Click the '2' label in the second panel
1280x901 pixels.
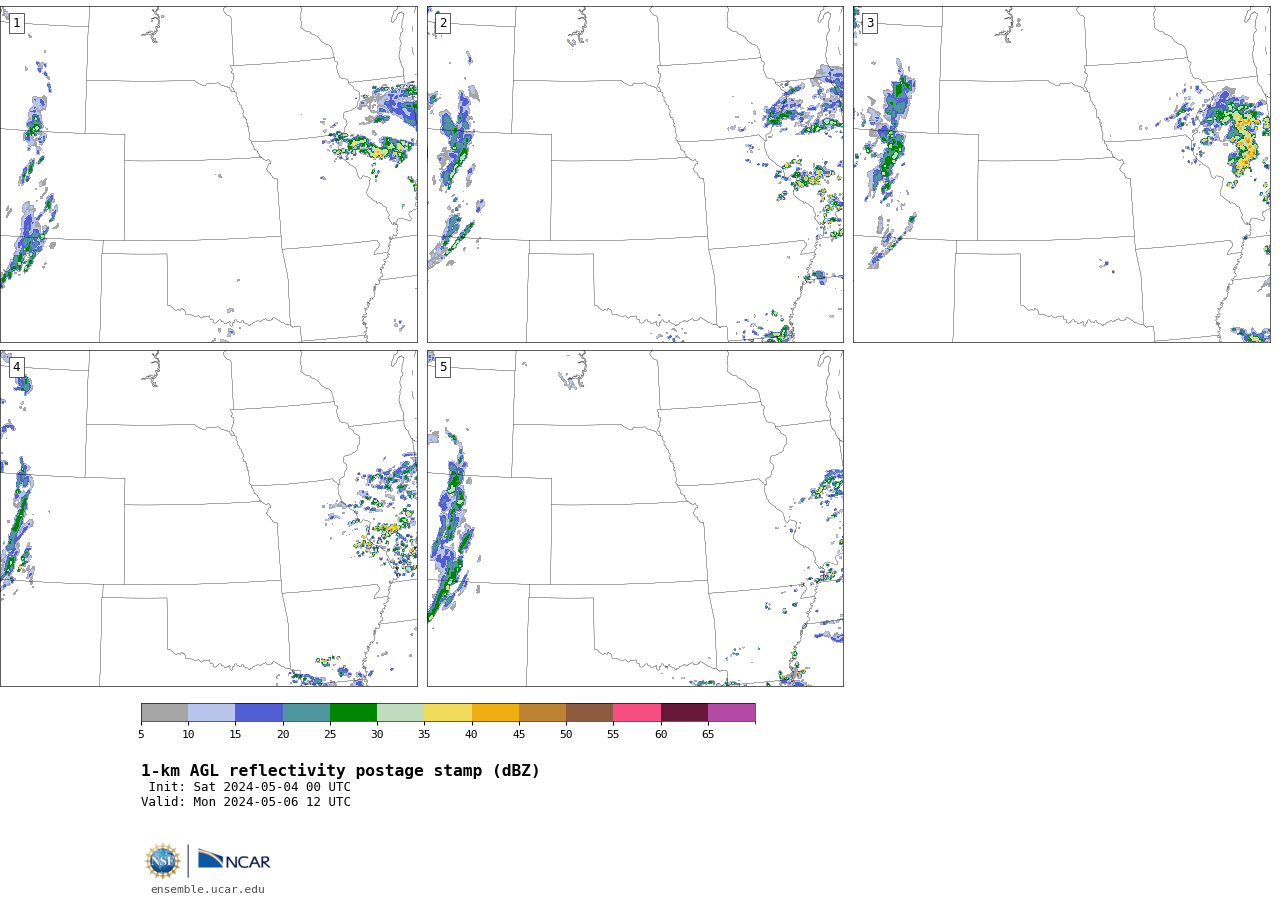443,23
